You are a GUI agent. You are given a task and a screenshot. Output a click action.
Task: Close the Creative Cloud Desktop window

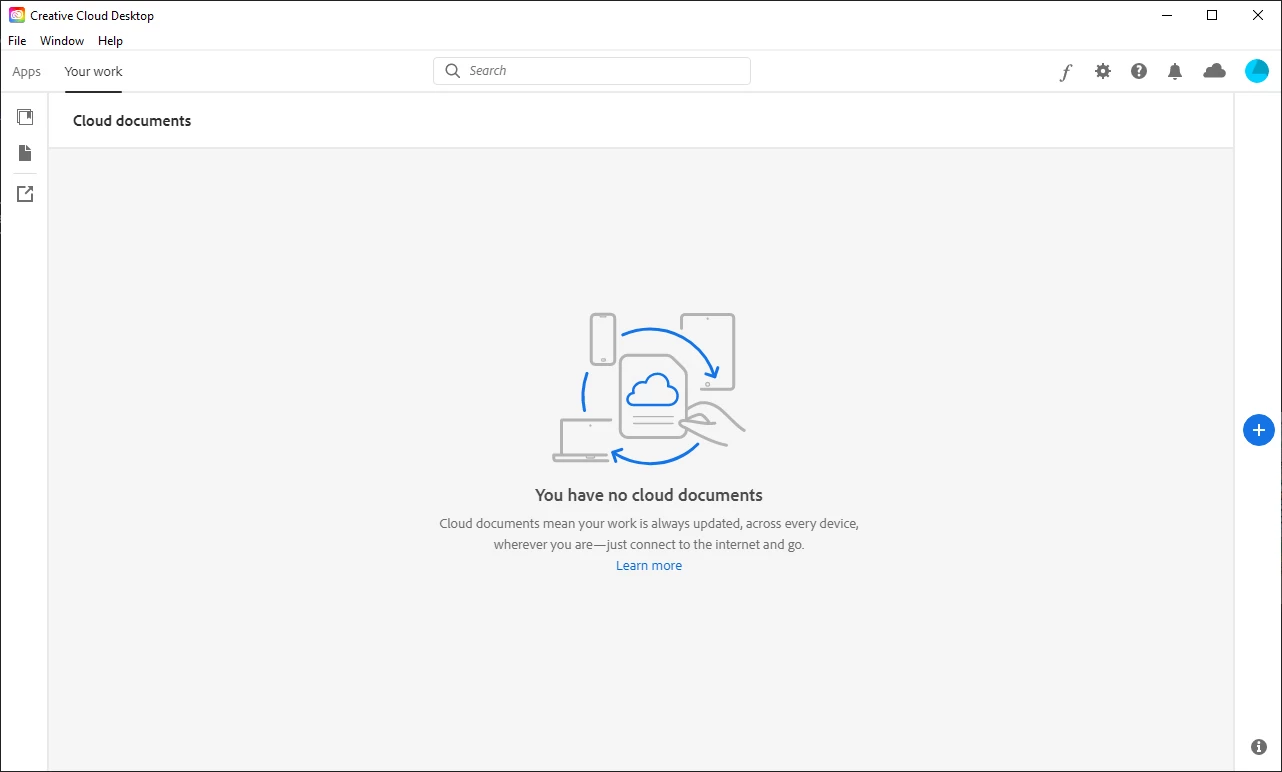(x=1258, y=15)
